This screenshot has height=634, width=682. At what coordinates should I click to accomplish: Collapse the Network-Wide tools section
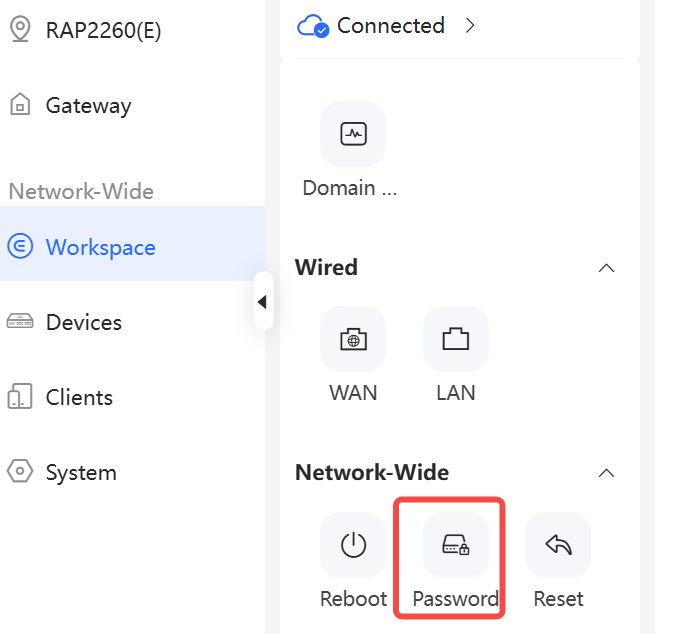pos(606,473)
